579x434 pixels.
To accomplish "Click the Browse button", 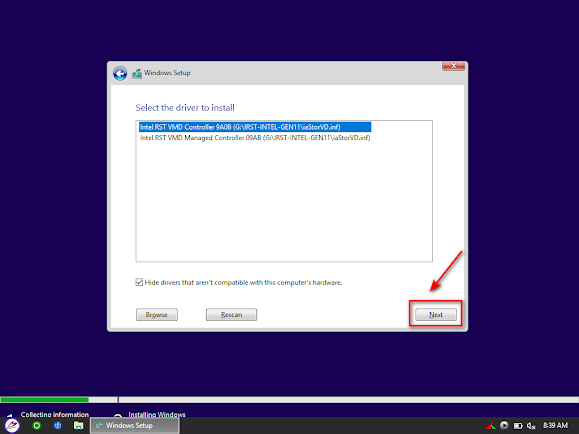I will point(157,315).
